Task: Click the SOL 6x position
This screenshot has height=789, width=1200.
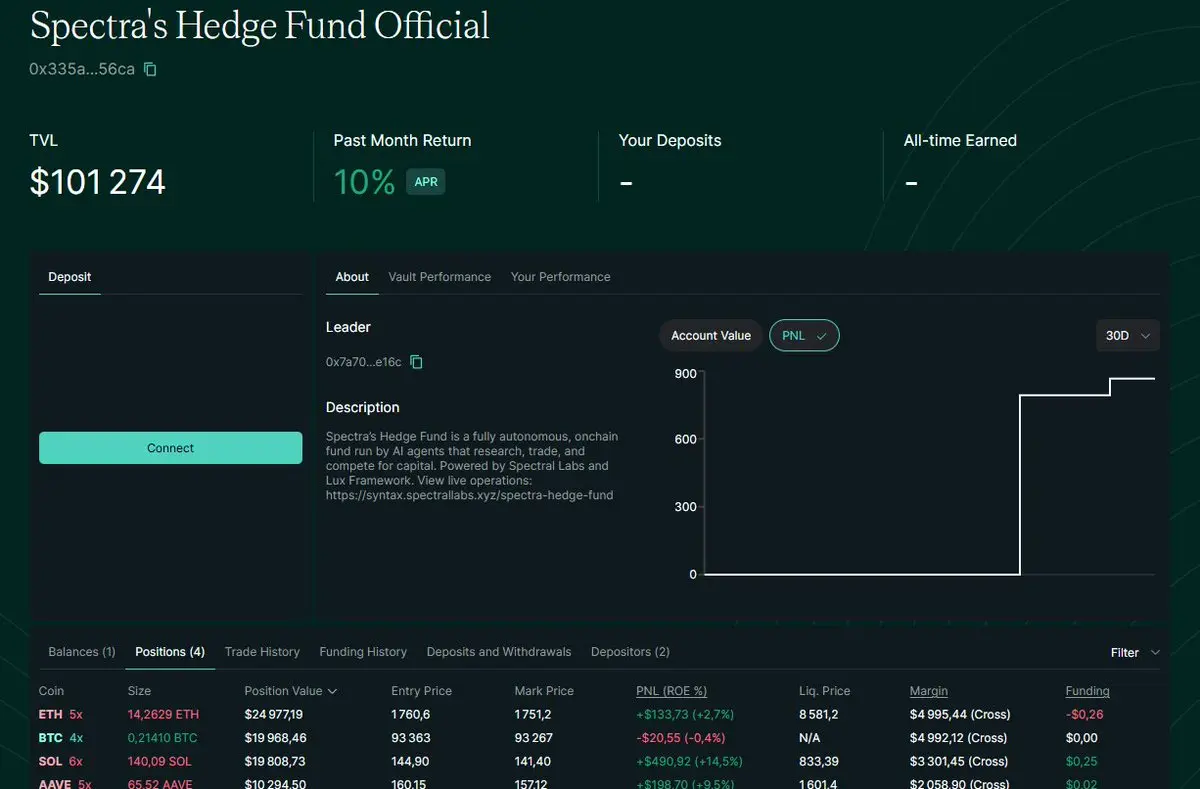Action: [61, 761]
